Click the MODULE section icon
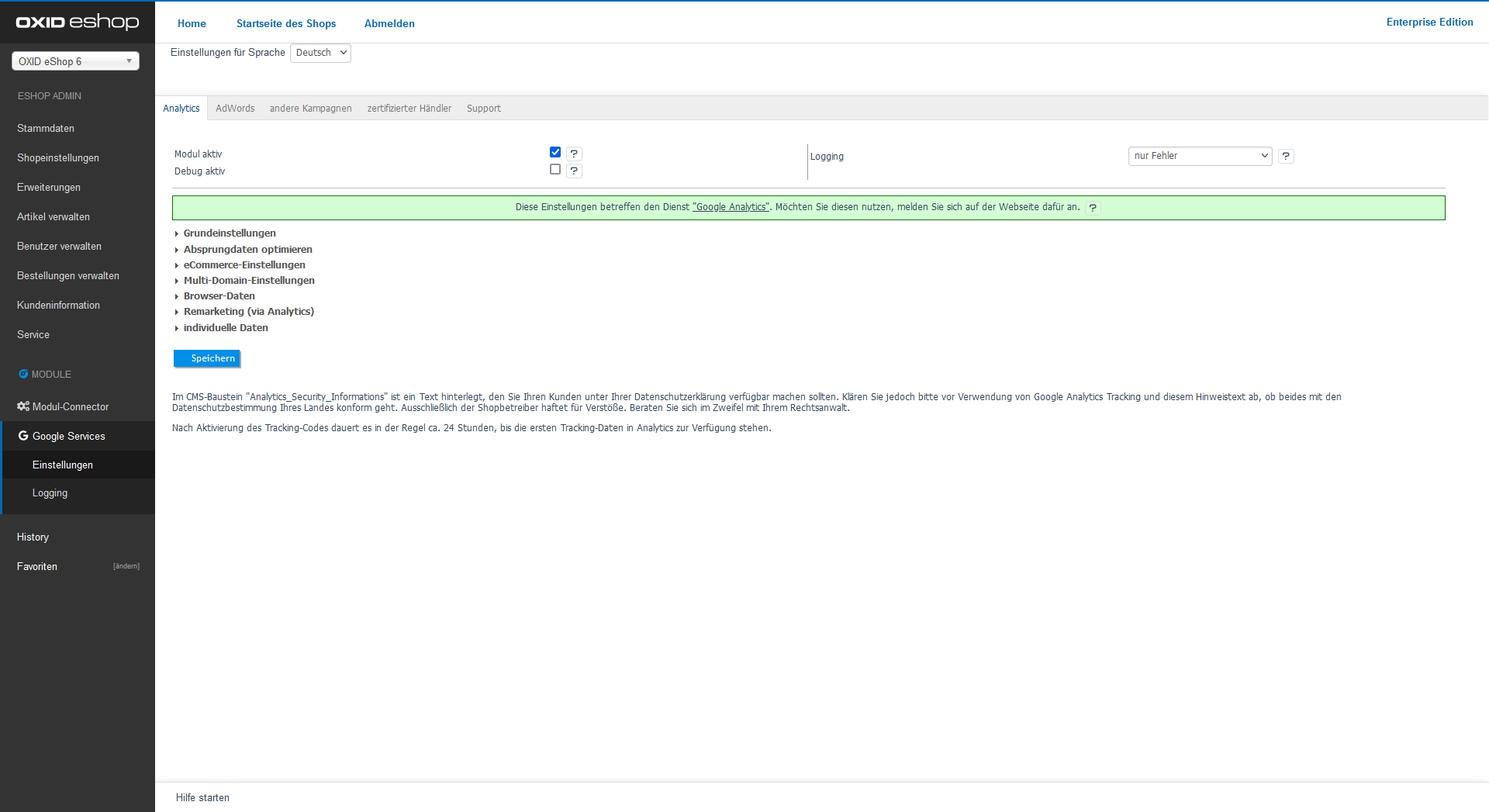This screenshot has height=812, width=1489. pyautogui.click(x=23, y=374)
